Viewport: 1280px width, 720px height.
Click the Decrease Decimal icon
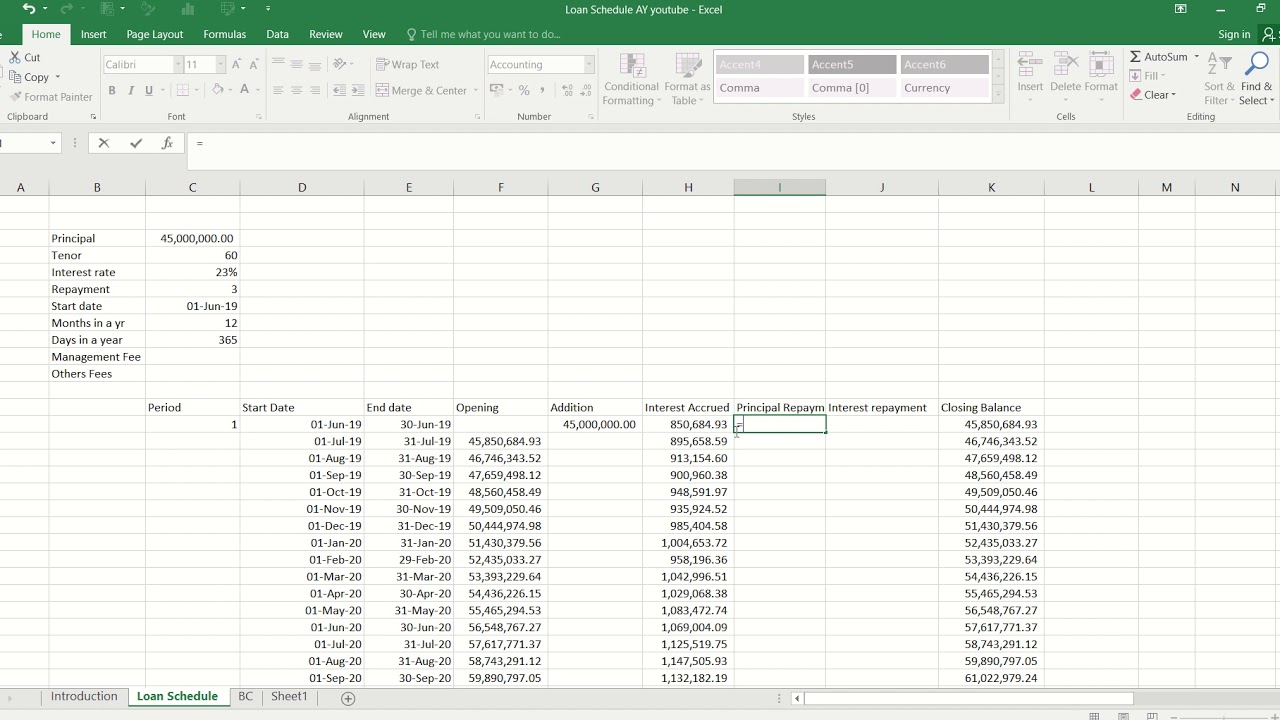tap(586, 90)
